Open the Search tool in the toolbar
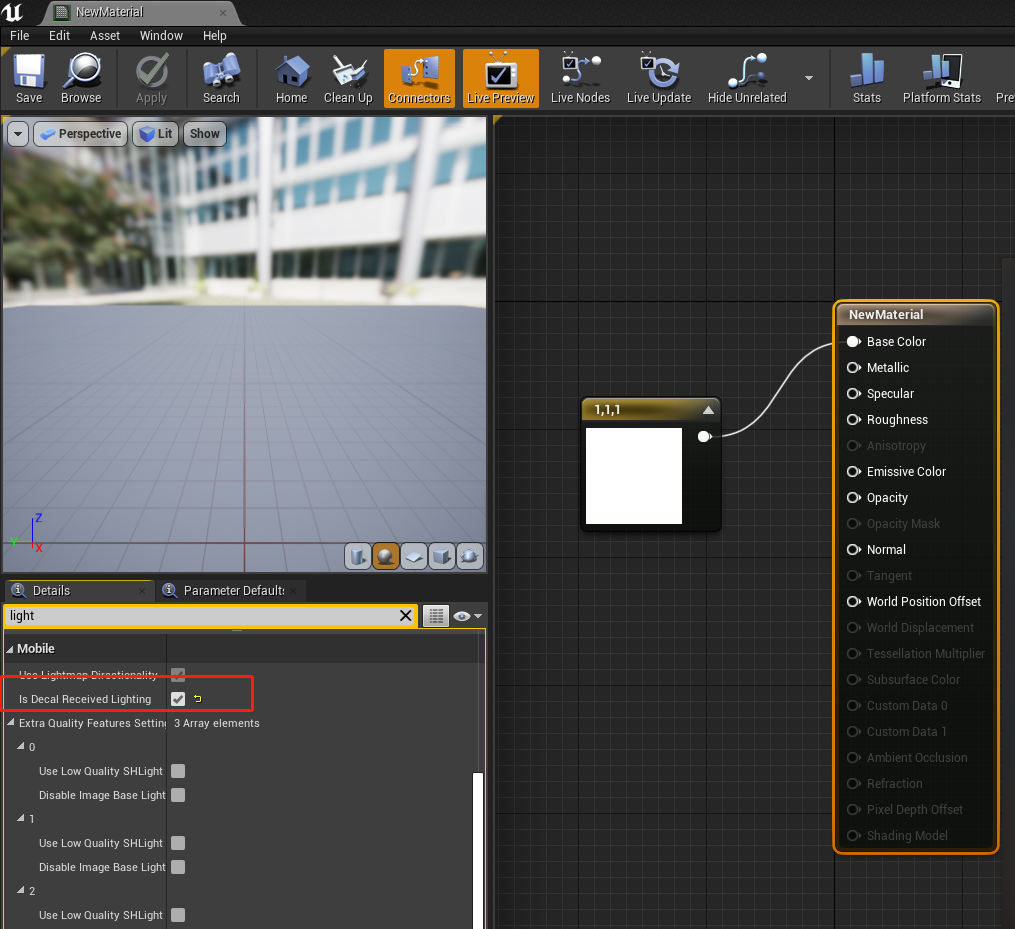 pyautogui.click(x=220, y=78)
